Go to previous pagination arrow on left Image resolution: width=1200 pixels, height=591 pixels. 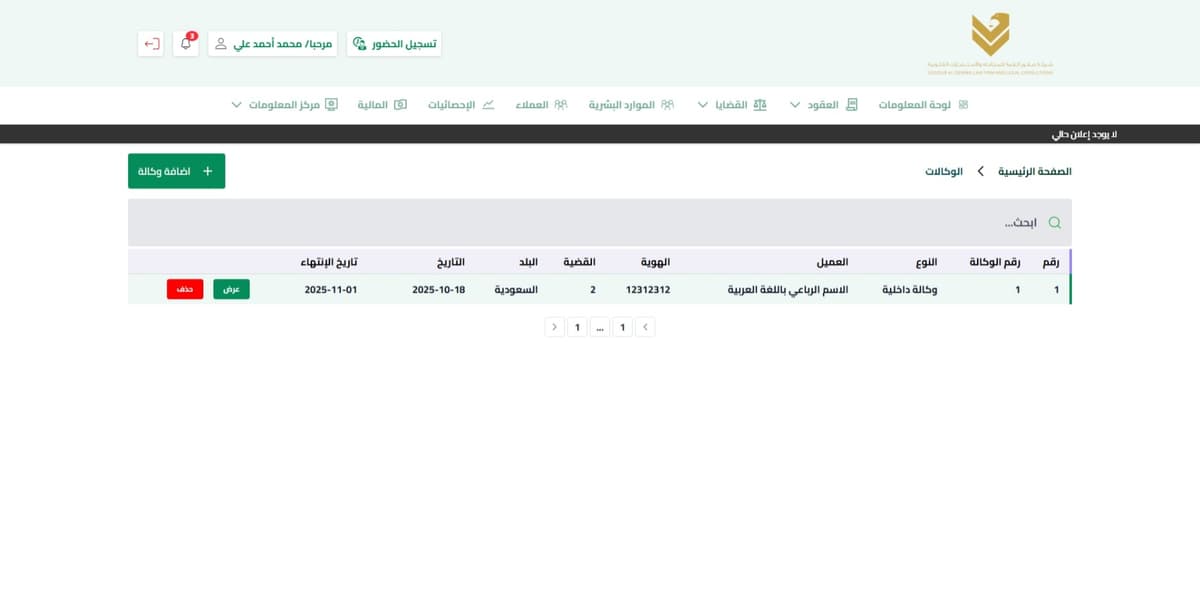555,327
